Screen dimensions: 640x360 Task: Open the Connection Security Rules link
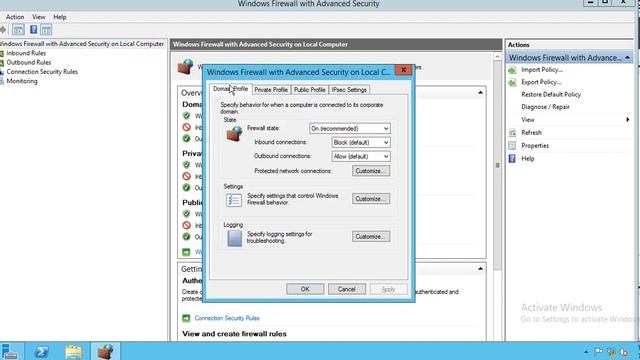(x=227, y=318)
